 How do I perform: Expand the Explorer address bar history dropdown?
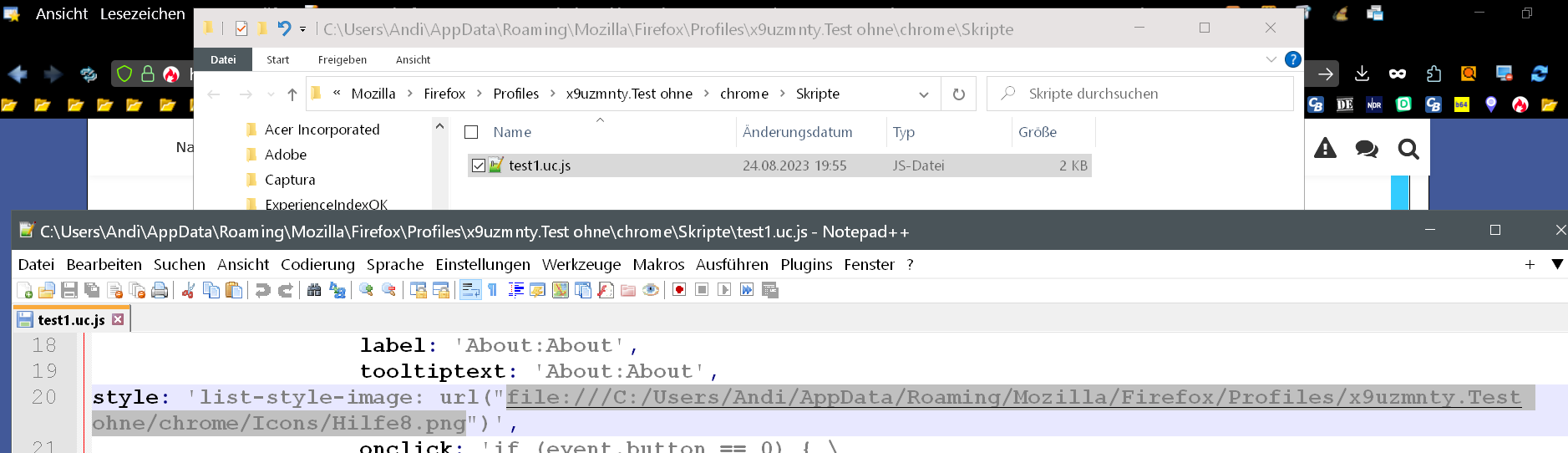pos(923,94)
